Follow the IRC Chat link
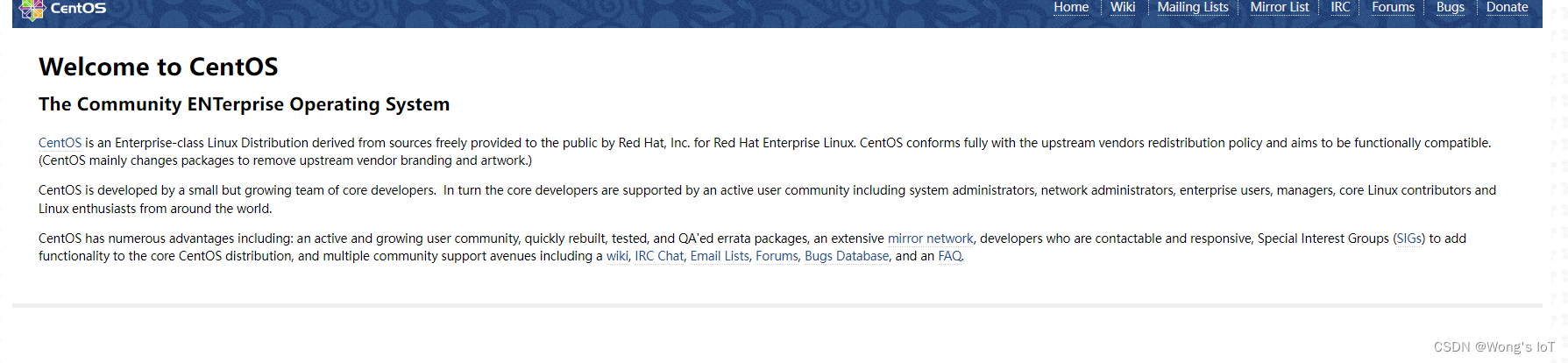 (659, 256)
